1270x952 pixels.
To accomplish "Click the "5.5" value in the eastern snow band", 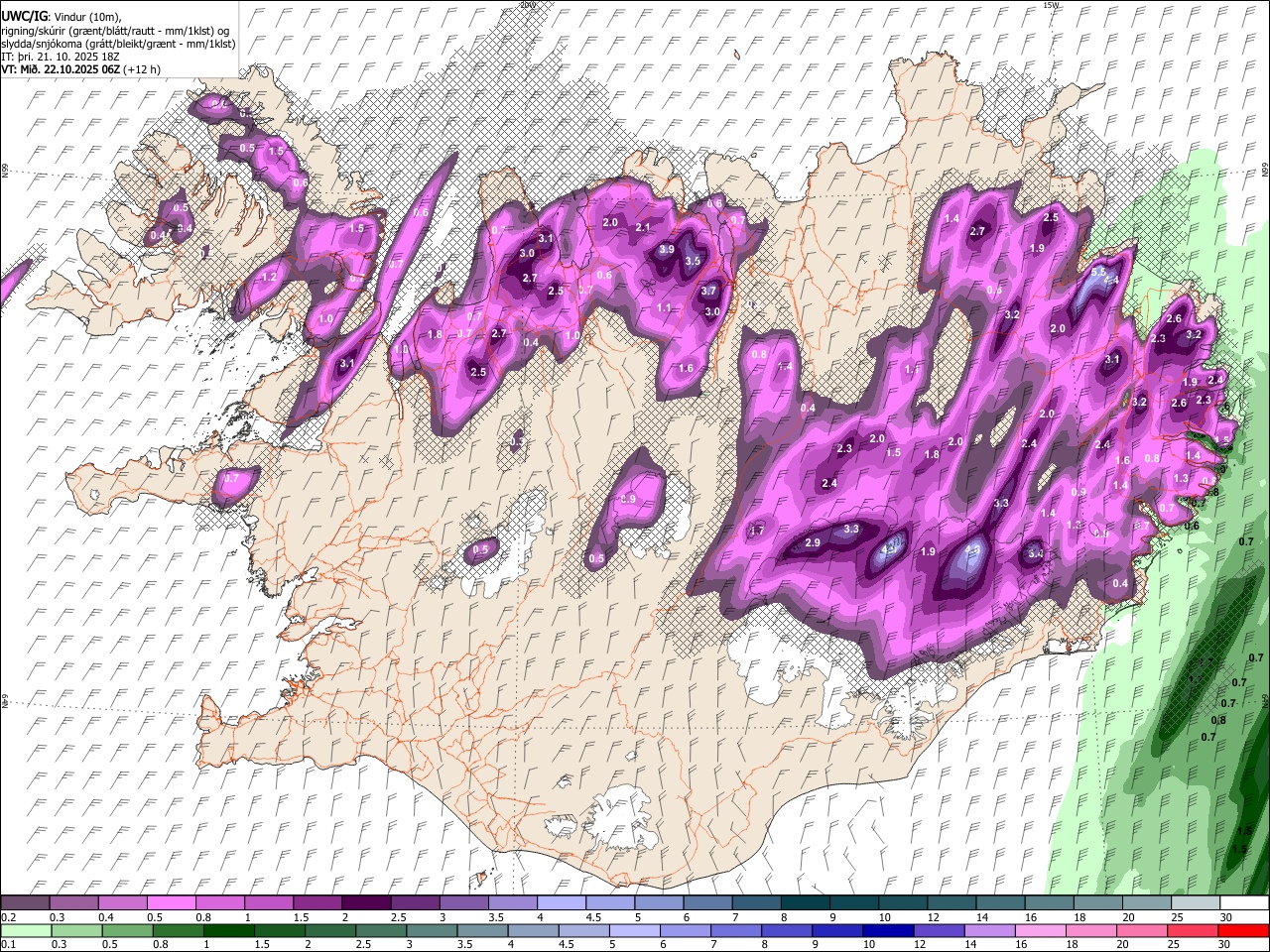I will pyautogui.click(x=1098, y=272).
